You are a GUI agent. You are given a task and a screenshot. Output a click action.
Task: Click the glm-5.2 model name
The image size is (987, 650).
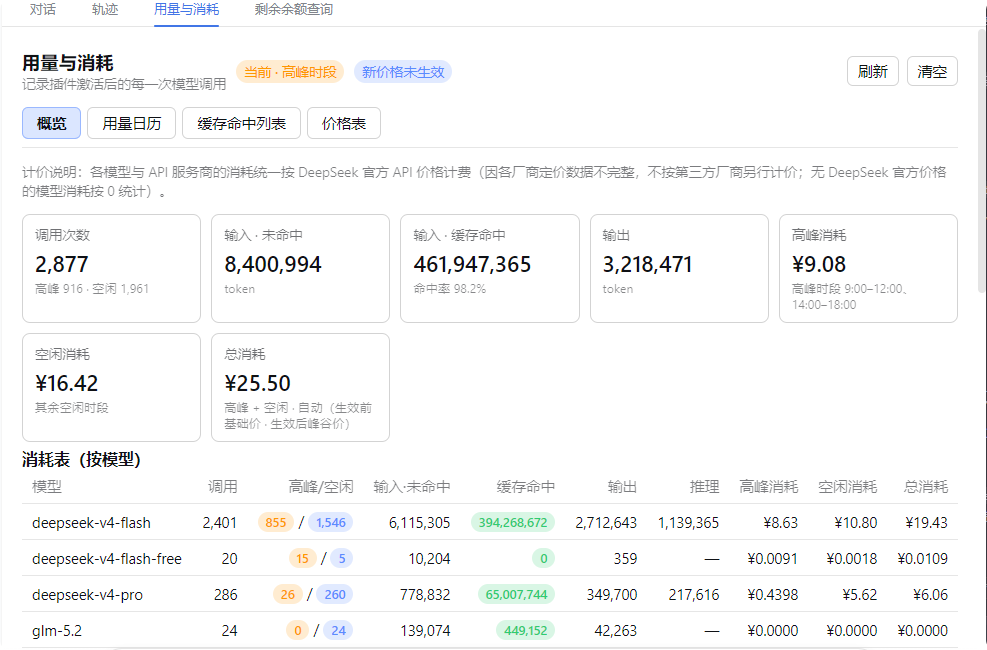[57, 630]
